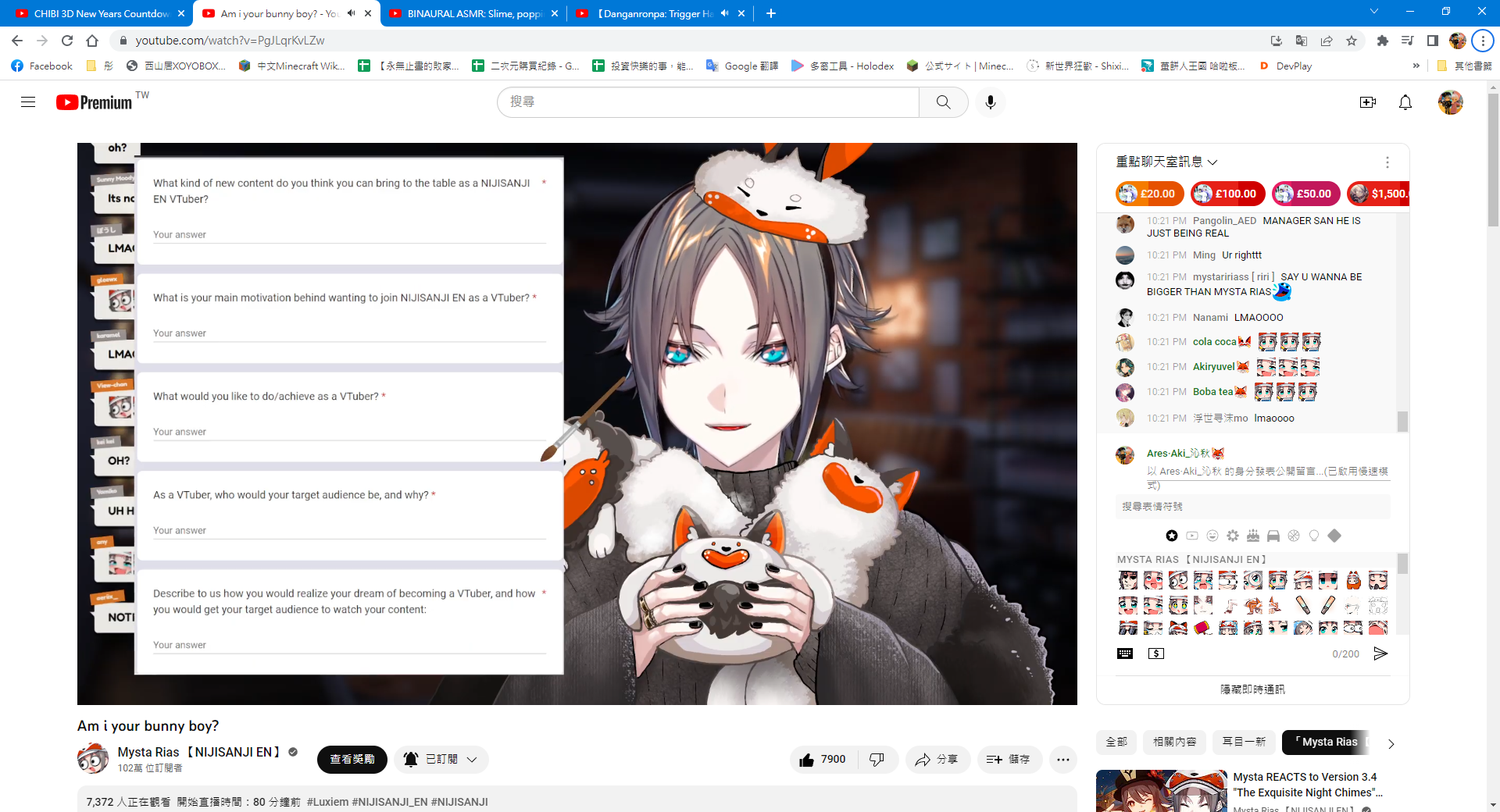Screen dimensions: 1500x812
Task: Insert the red hammer emote
Action: [x=1203, y=628]
